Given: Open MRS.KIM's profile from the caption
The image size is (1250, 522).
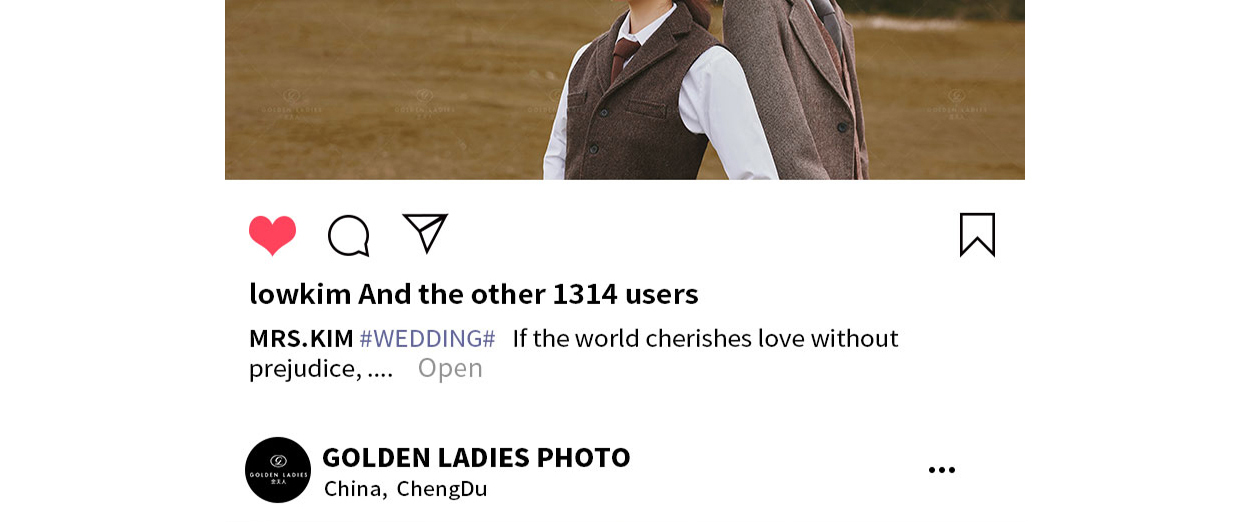Looking at the screenshot, I should (x=301, y=338).
